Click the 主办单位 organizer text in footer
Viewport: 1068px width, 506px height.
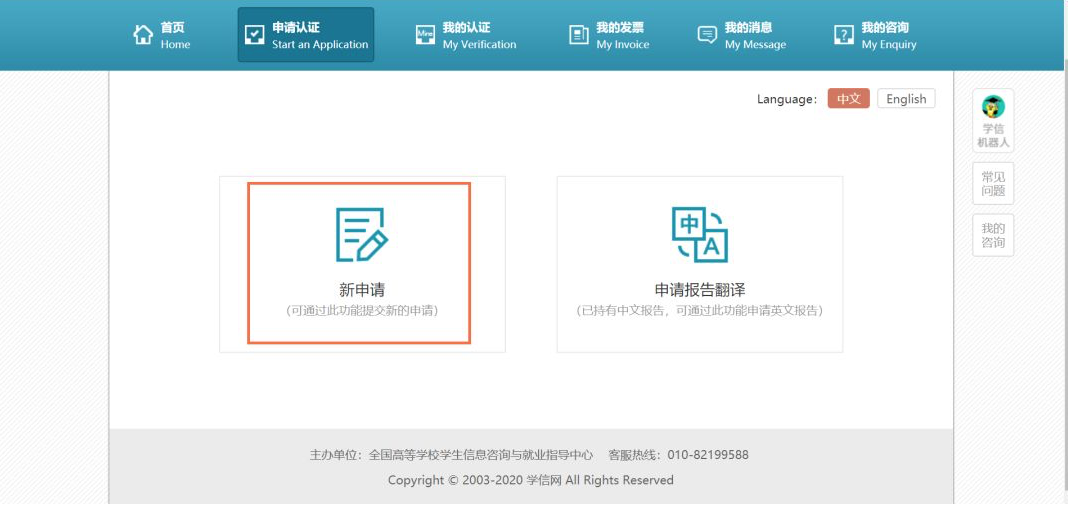pos(451,455)
